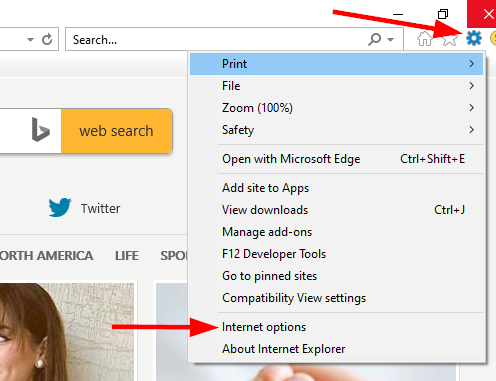Minimize the browser window
The image size is (496, 381).
pyautogui.click(x=398, y=14)
